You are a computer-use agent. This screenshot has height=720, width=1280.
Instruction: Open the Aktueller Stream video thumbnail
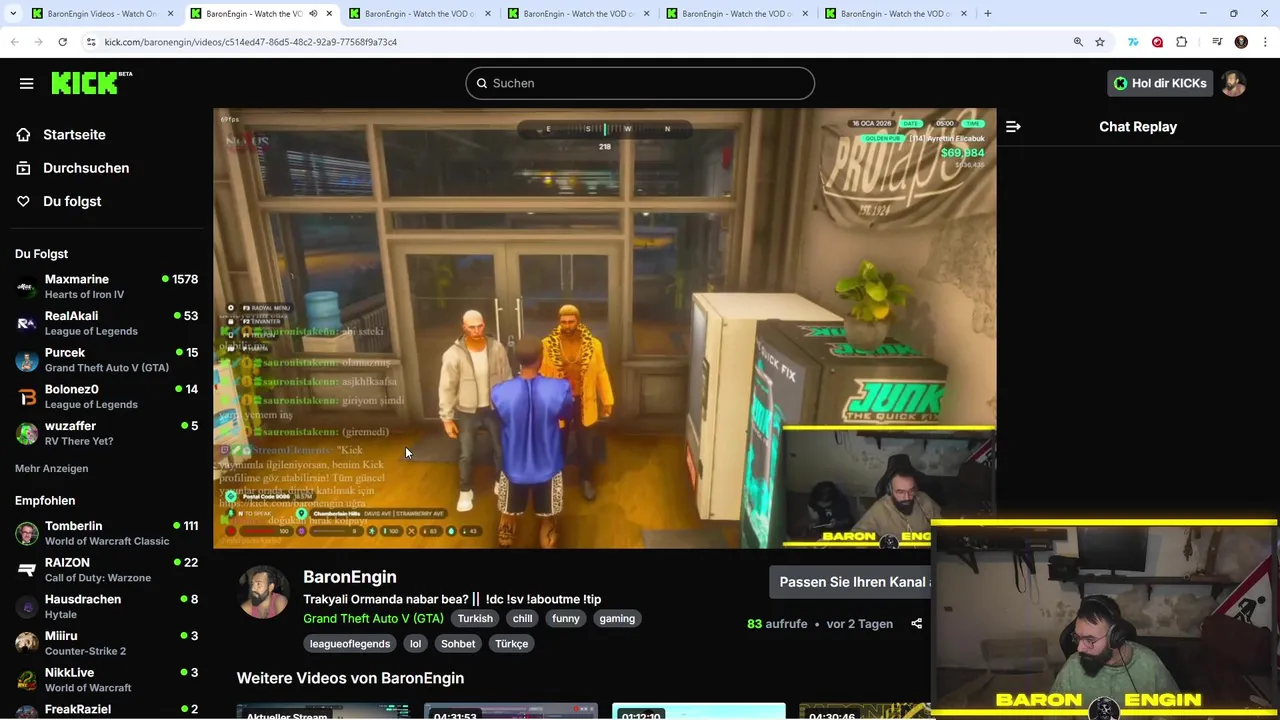coord(323,712)
